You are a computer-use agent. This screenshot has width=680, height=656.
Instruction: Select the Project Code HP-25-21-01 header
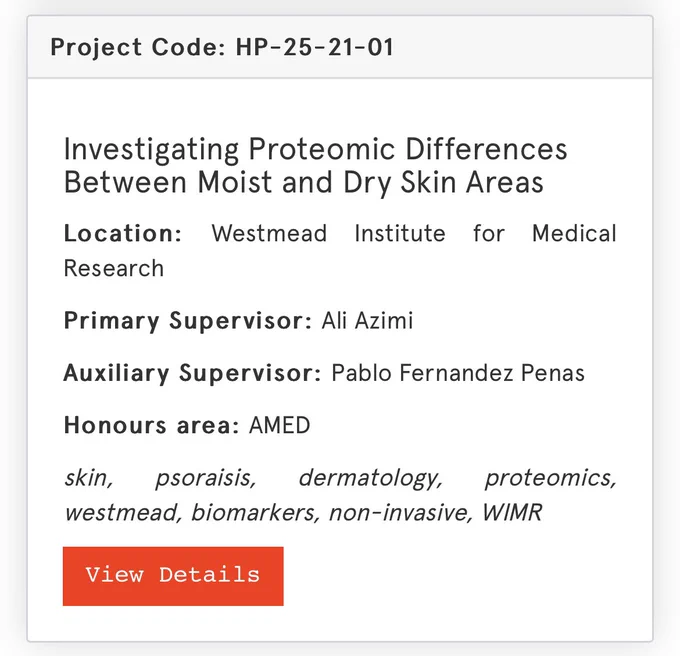point(222,47)
